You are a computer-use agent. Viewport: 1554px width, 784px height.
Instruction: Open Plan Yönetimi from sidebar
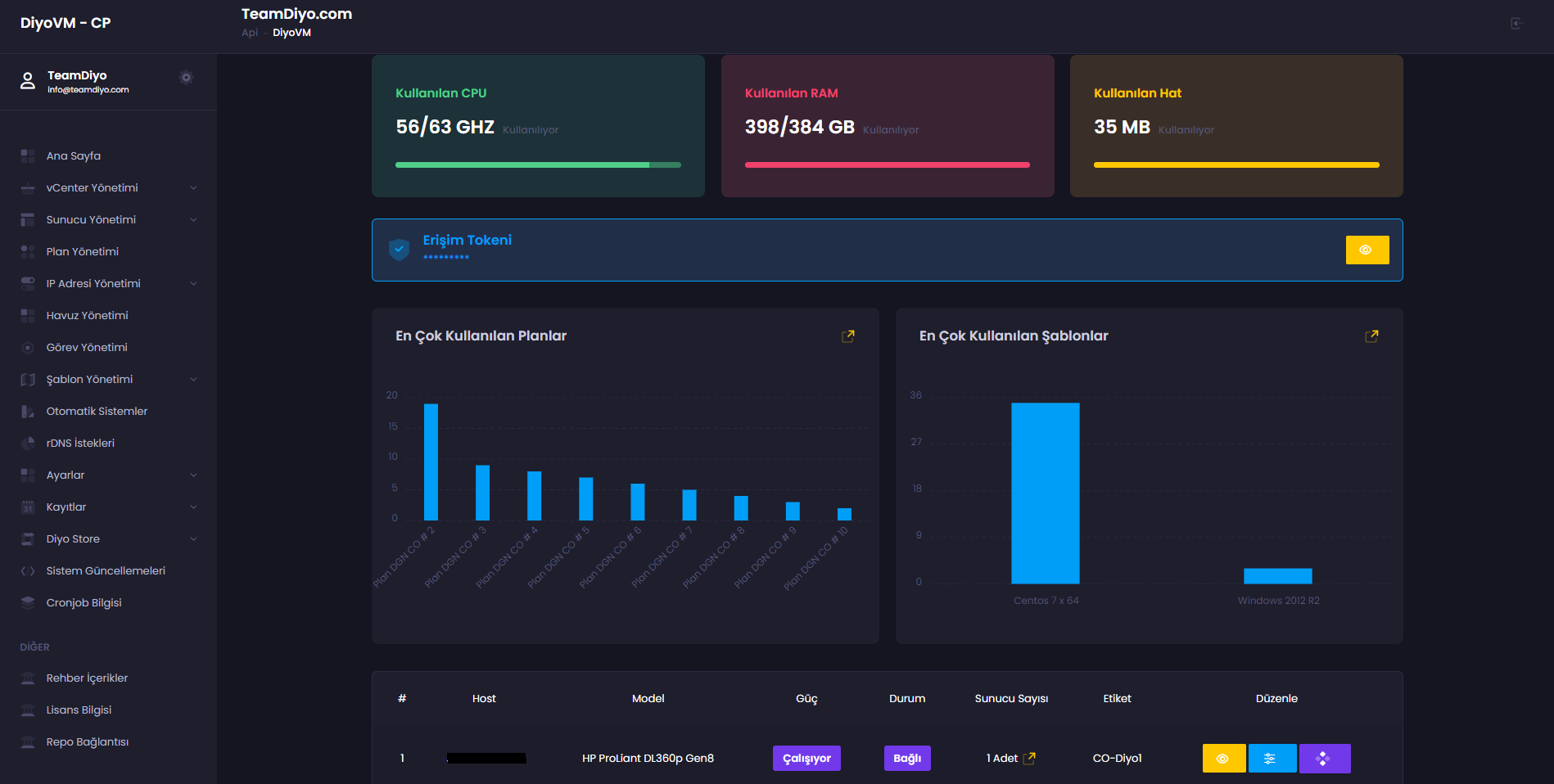[82, 252]
